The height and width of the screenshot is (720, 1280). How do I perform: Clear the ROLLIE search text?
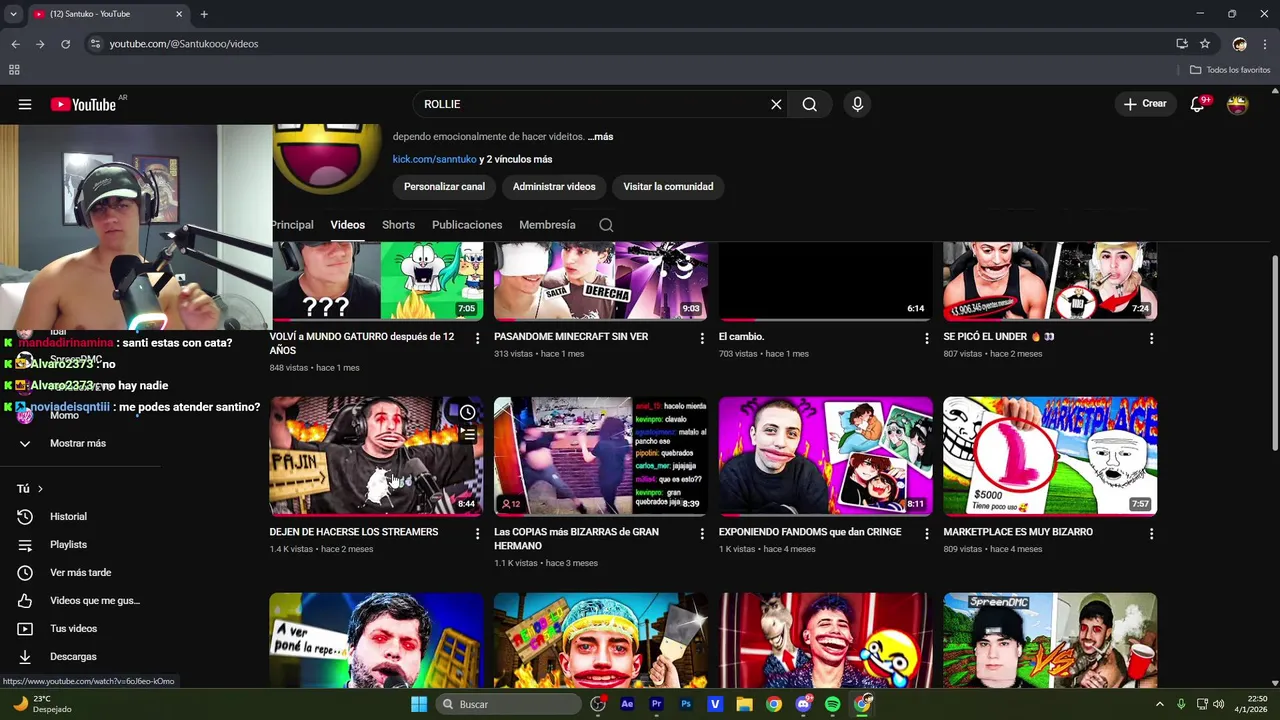click(776, 104)
